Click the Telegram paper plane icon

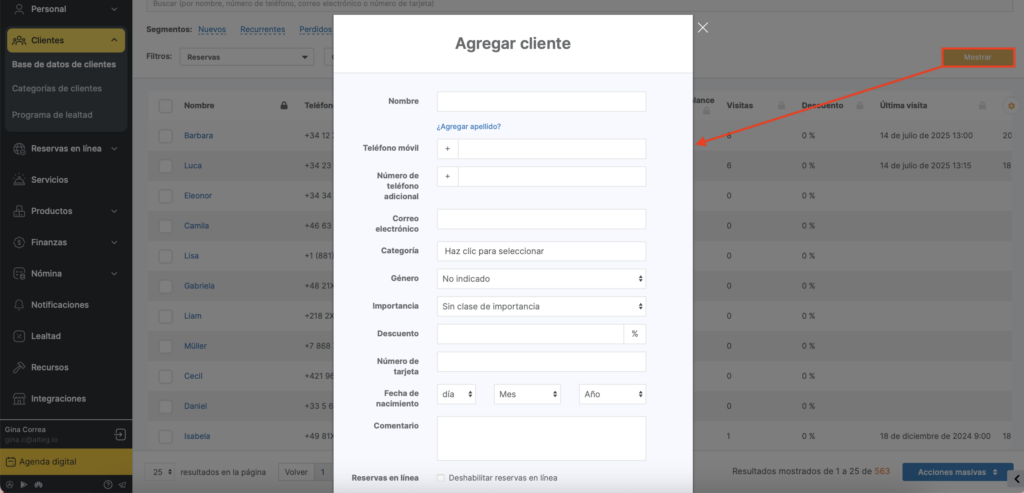pyautogui.click(x=122, y=485)
